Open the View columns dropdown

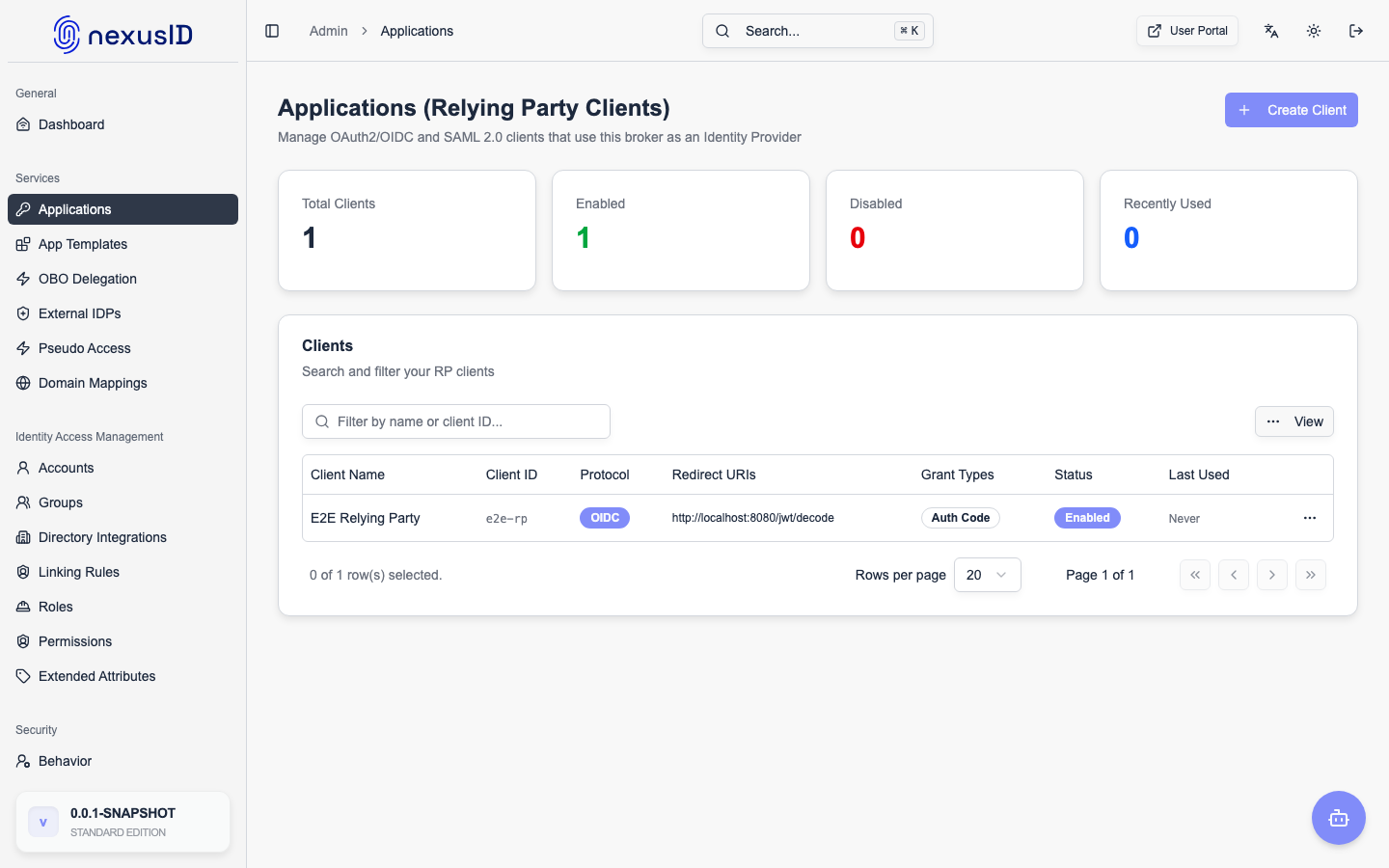pos(1294,421)
